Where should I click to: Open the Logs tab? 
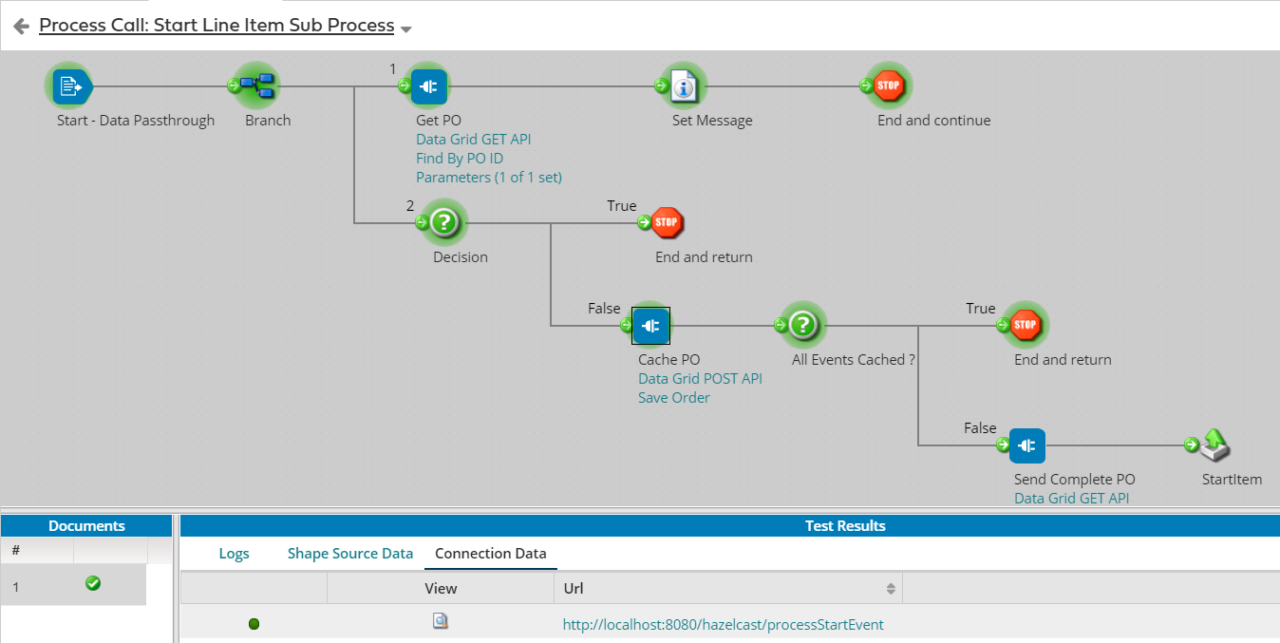tap(234, 553)
